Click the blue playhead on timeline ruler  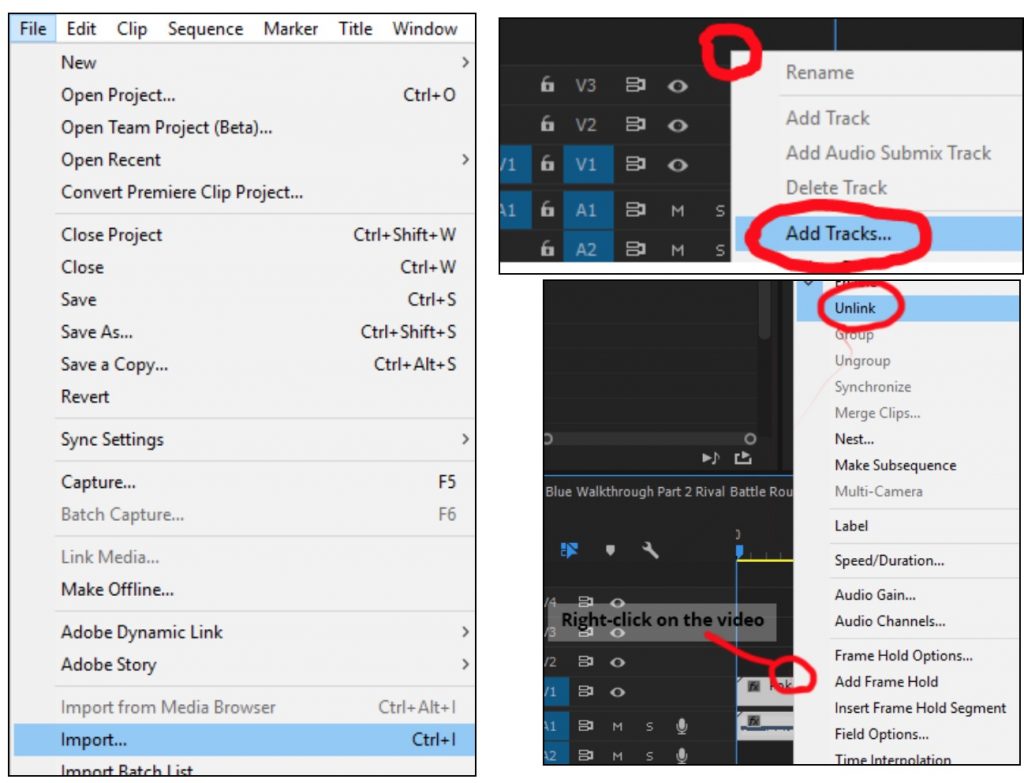pos(740,551)
